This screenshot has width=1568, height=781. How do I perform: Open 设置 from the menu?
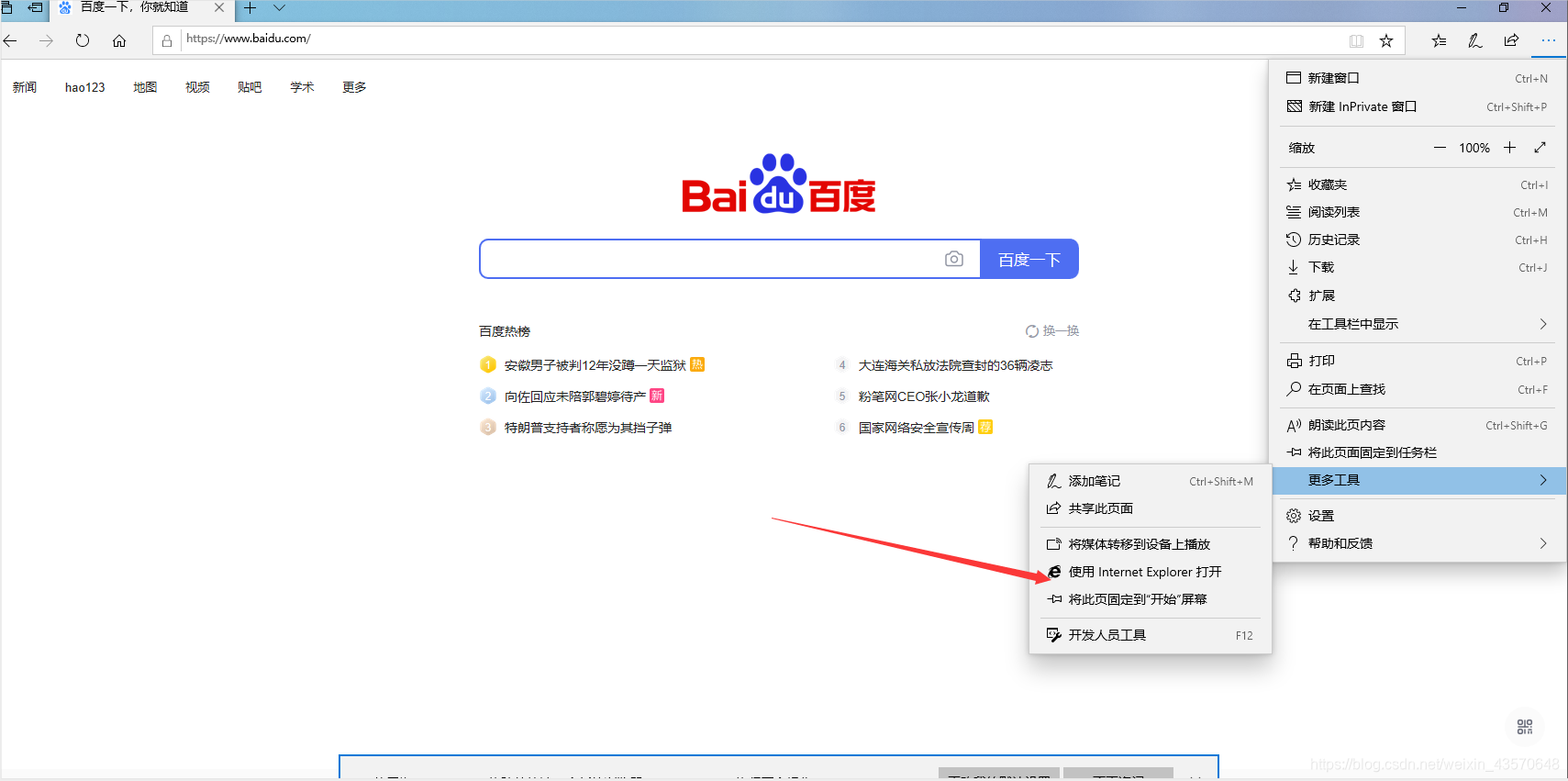tap(1418, 516)
